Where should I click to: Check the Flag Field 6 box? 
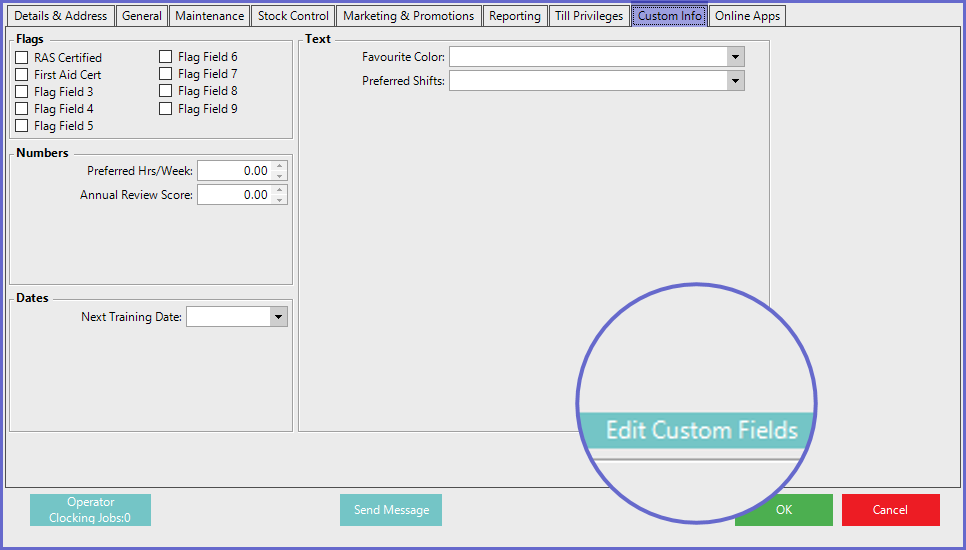pyautogui.click(x=166, y=58)
